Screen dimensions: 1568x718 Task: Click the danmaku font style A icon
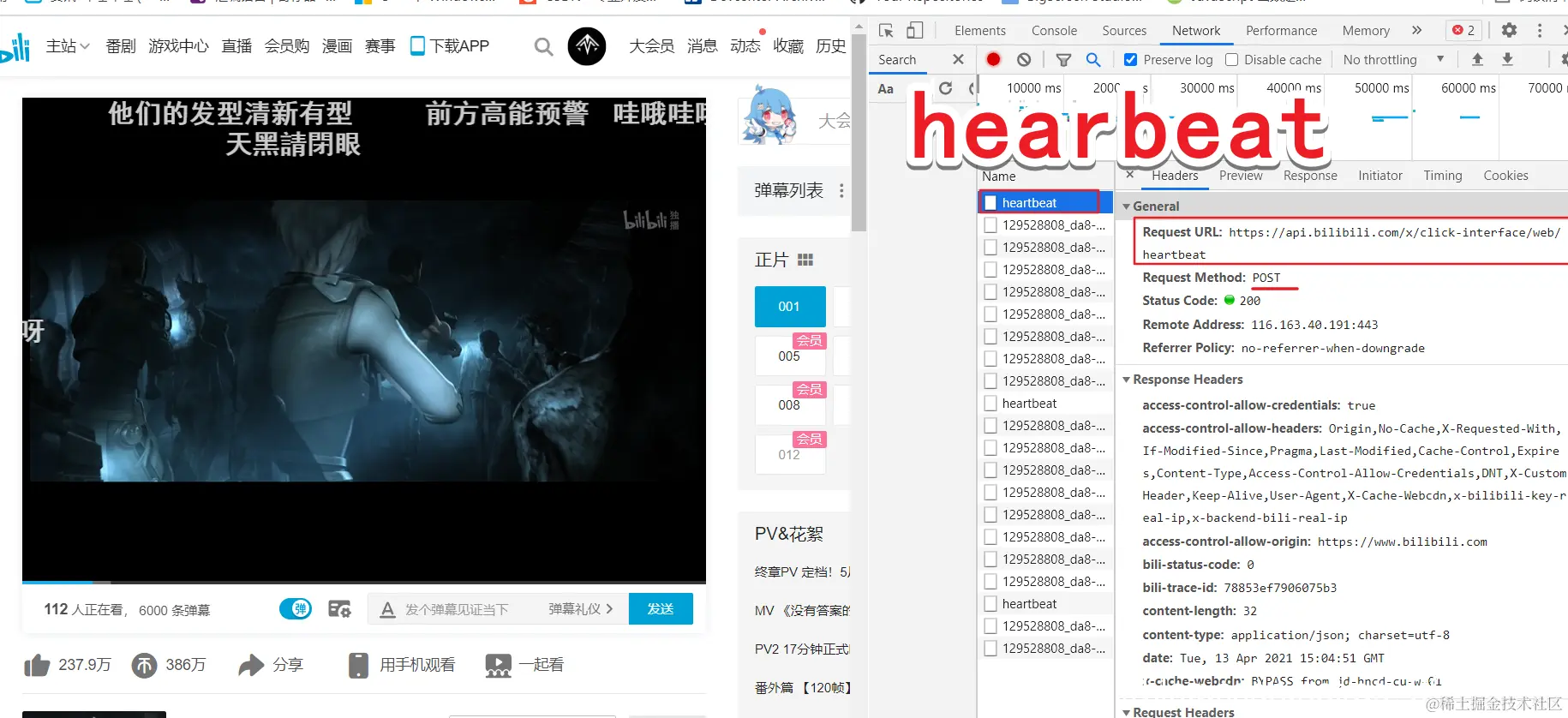click(x=387, y=609)
